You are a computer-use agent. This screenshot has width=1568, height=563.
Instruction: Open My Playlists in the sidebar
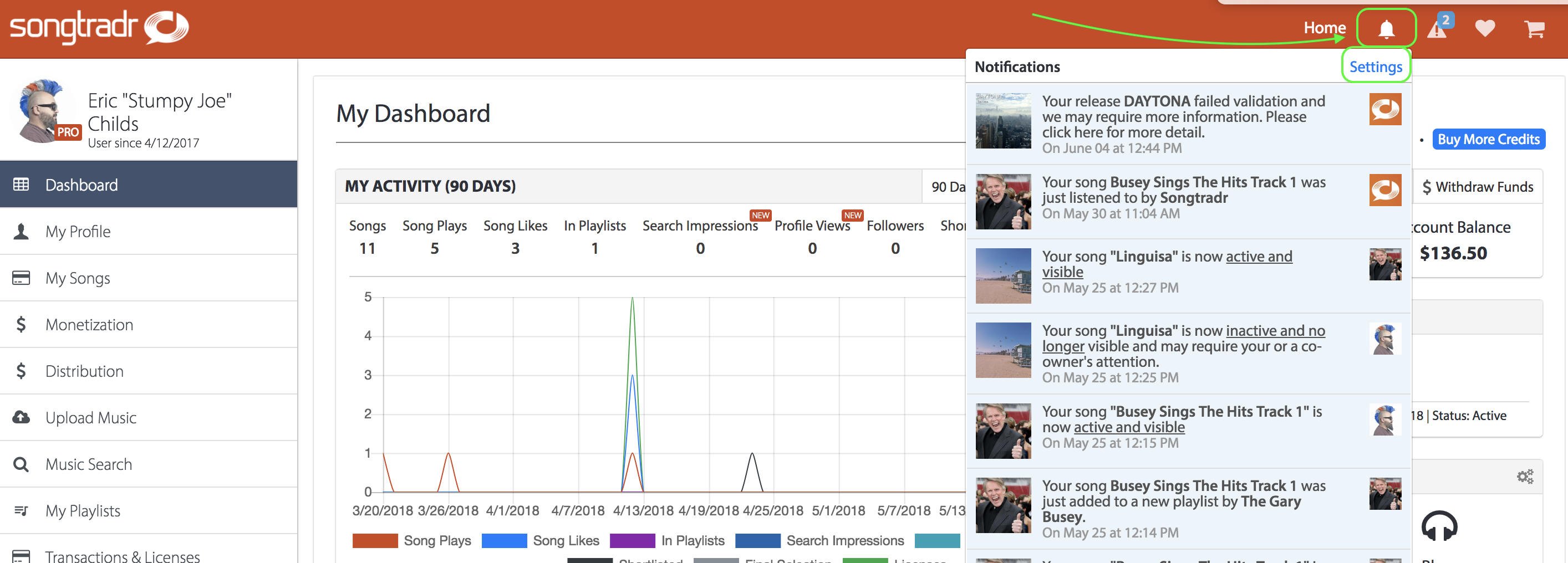pyautogui.click(x=149, y=511)
